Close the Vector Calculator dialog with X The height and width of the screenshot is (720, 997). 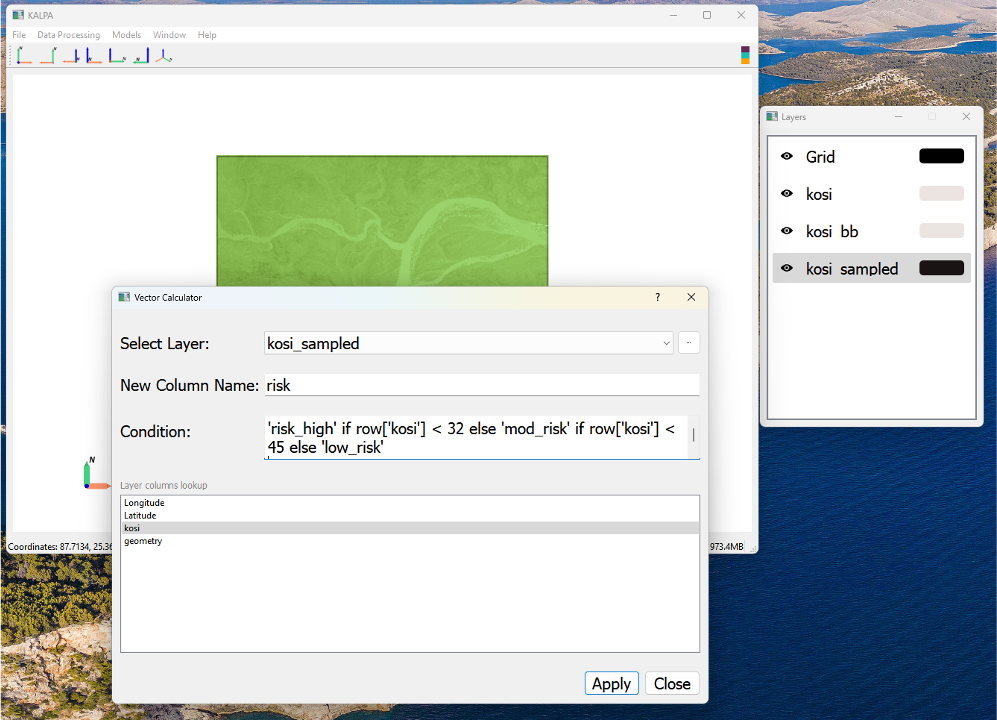[691, 297]
